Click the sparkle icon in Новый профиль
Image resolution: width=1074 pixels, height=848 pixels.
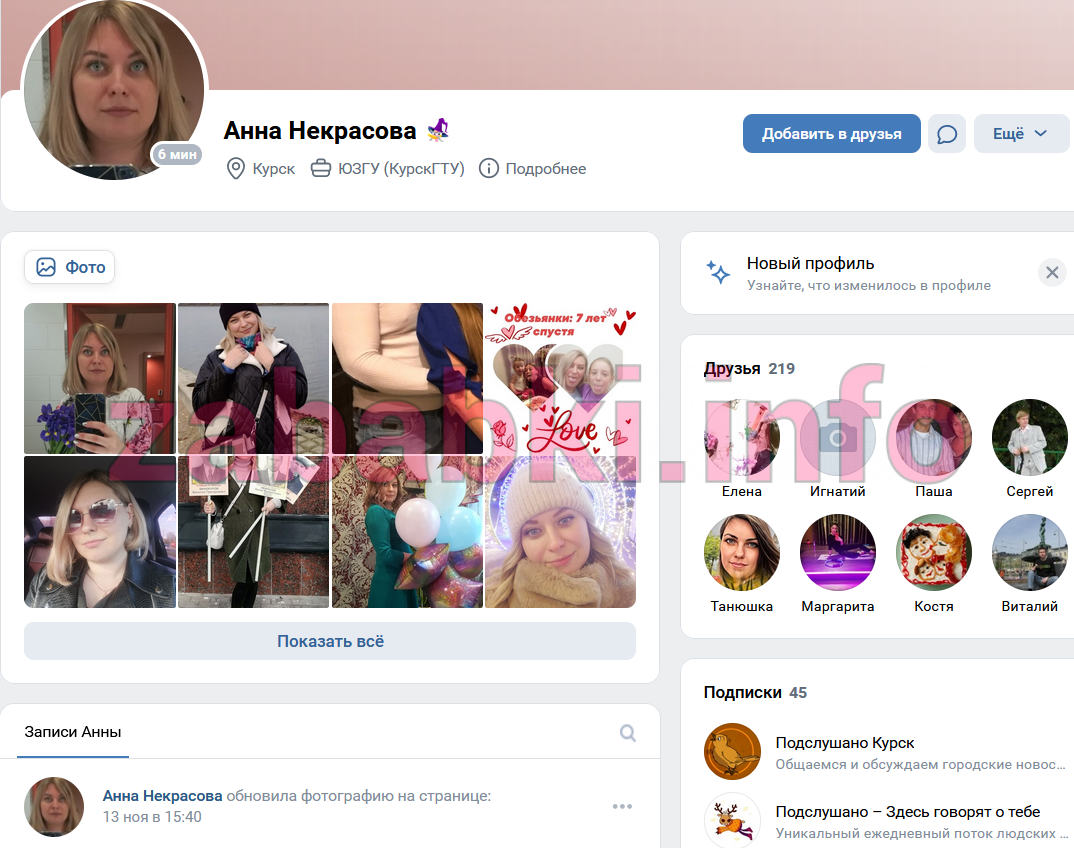[x=718, y=273]
